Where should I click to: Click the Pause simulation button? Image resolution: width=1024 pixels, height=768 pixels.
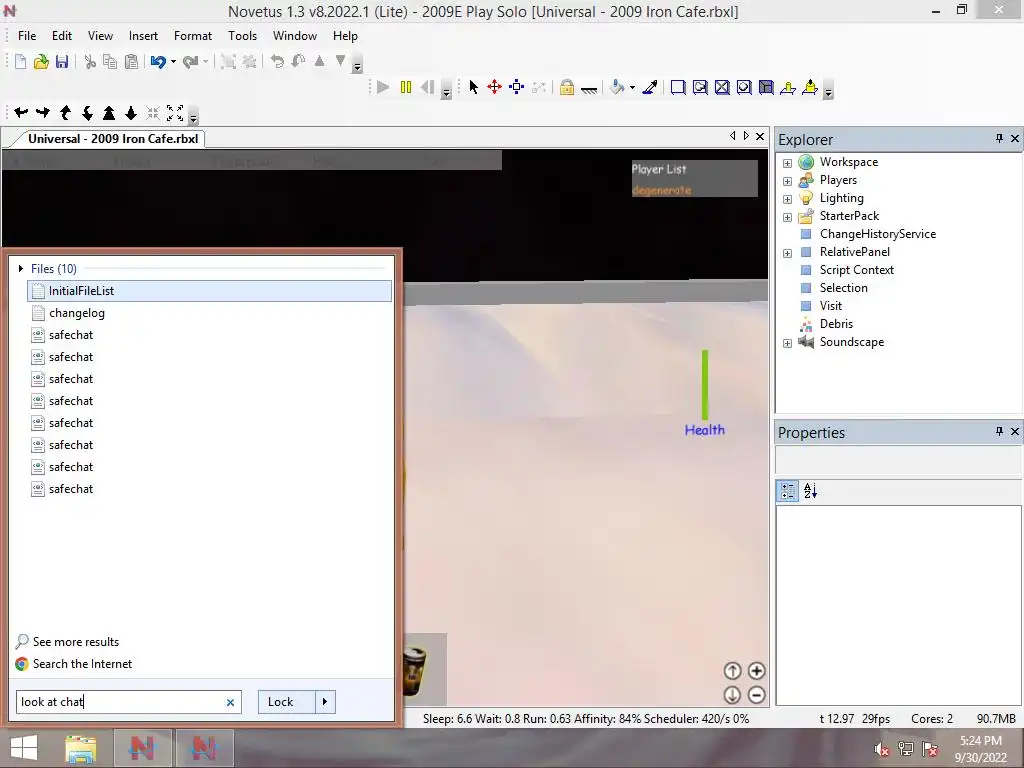coord(406,88)
